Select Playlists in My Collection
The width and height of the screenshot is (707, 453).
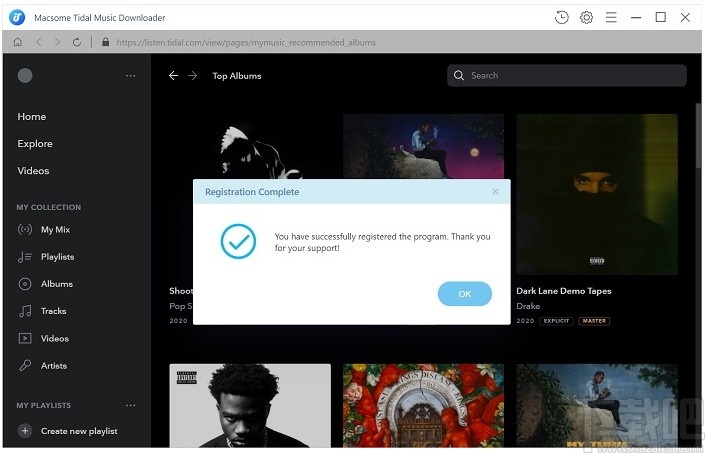57,257
